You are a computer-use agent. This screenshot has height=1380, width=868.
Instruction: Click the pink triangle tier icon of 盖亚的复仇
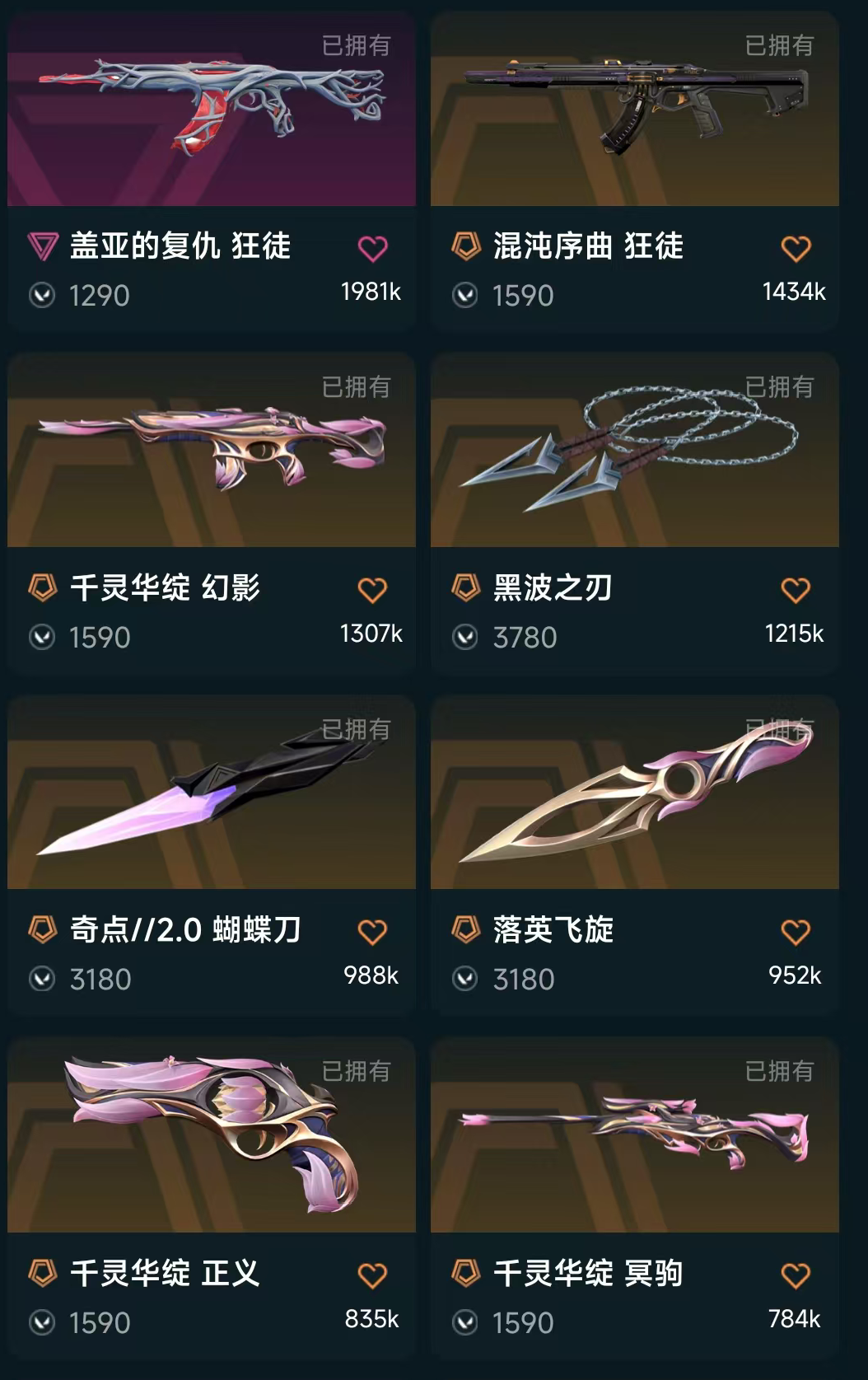pos(43,246)
